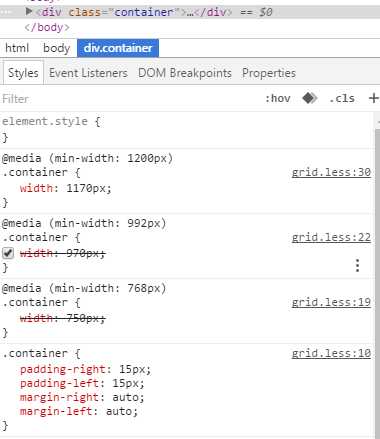Expand the div container node triangle
Image resolution: width=380 pixels, height=439 pixels.
(x=29, y=12)
